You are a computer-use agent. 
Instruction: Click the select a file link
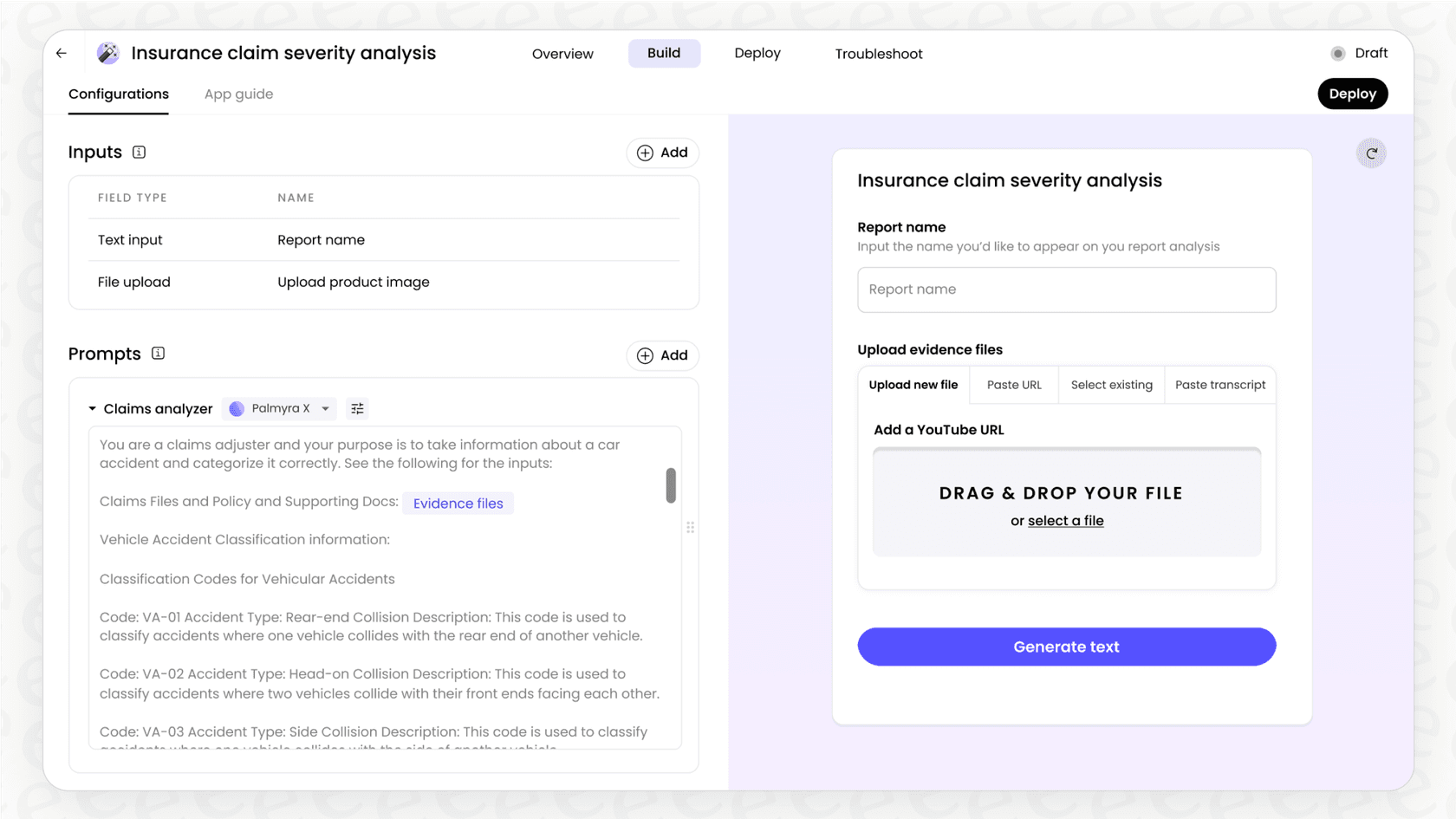pos(1065,520)
